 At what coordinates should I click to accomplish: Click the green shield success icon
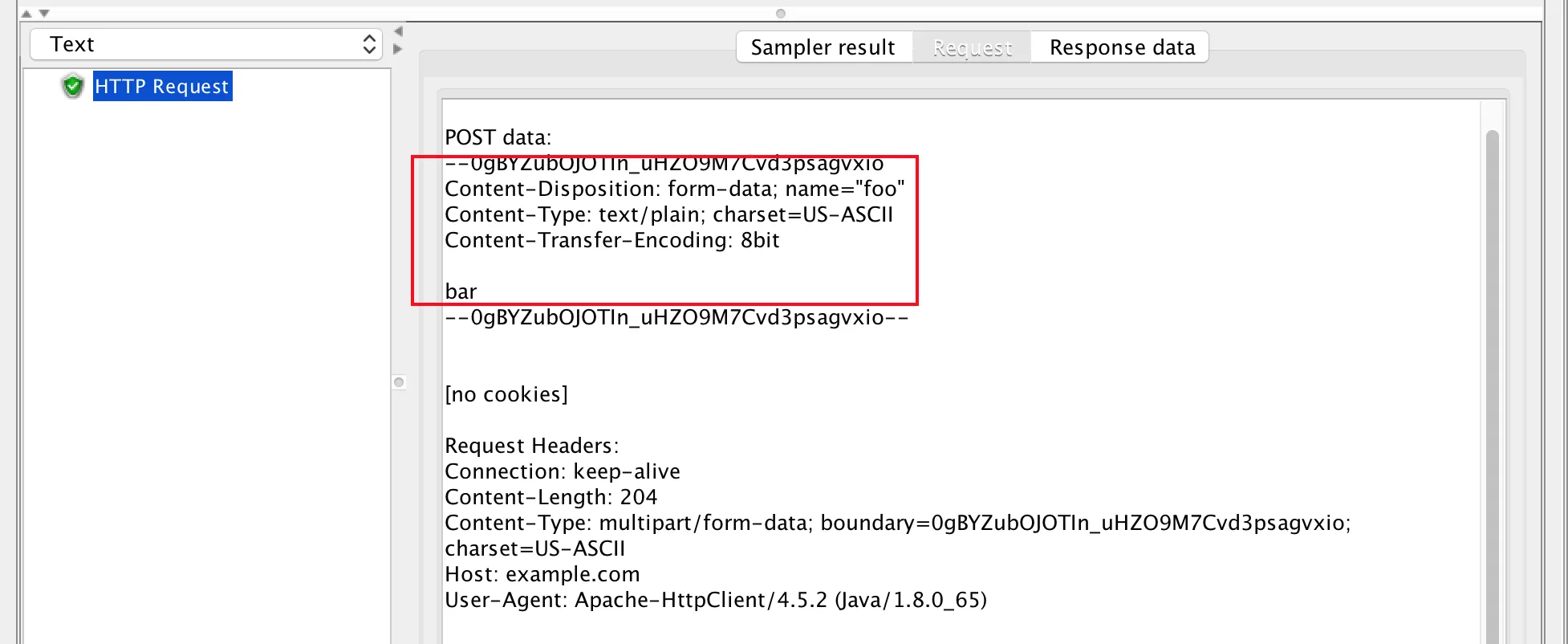[73, 86]
